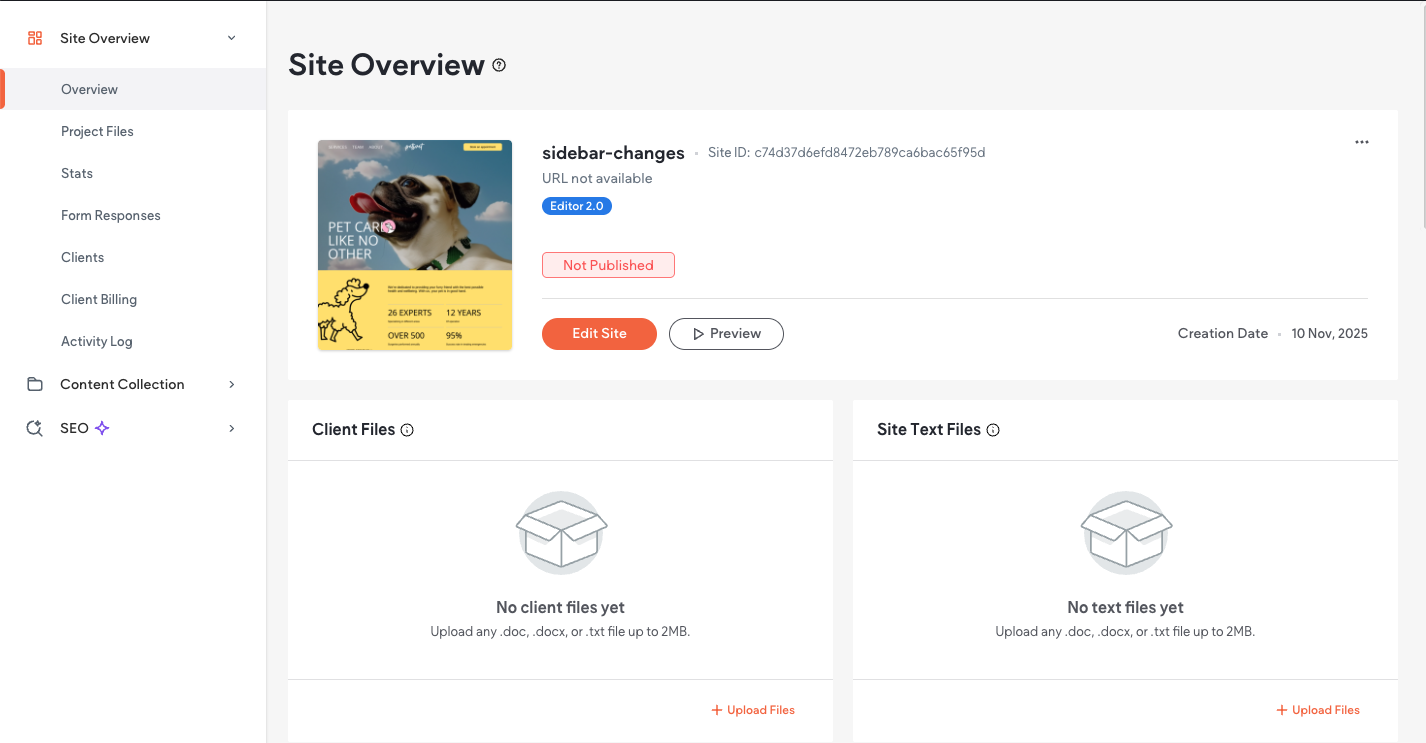Open the help icon beside Site Overview title
Viewport: 1426px width, 743px height.
click(x=499, y=65)
